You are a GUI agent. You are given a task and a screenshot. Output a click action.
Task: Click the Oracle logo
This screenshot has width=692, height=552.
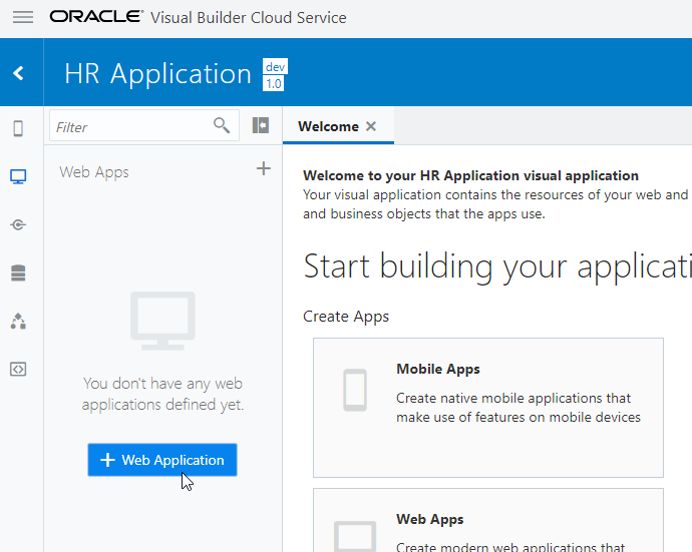click(x=96, y=17)
